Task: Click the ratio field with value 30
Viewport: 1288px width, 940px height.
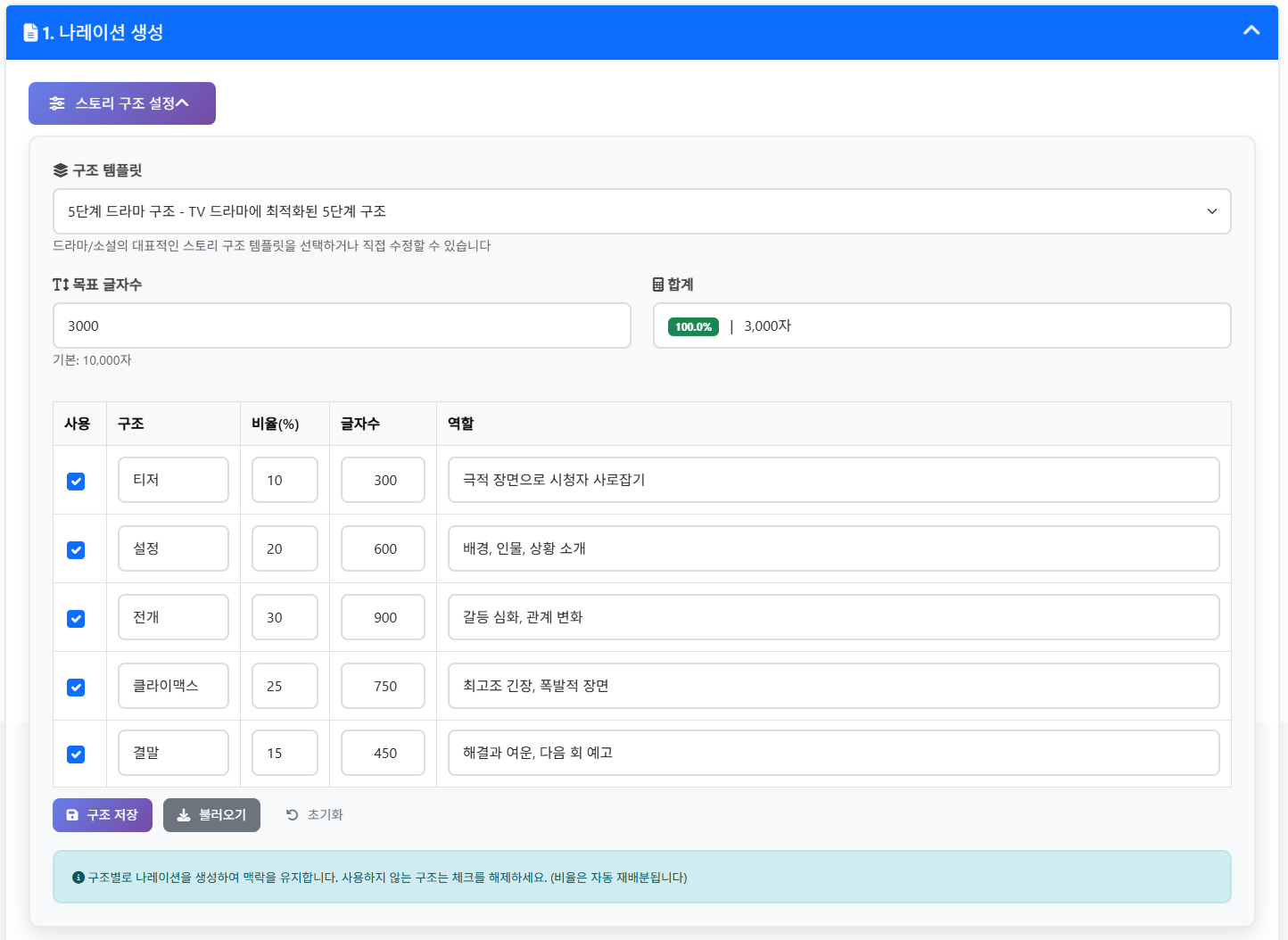Action: click(285, 617)
